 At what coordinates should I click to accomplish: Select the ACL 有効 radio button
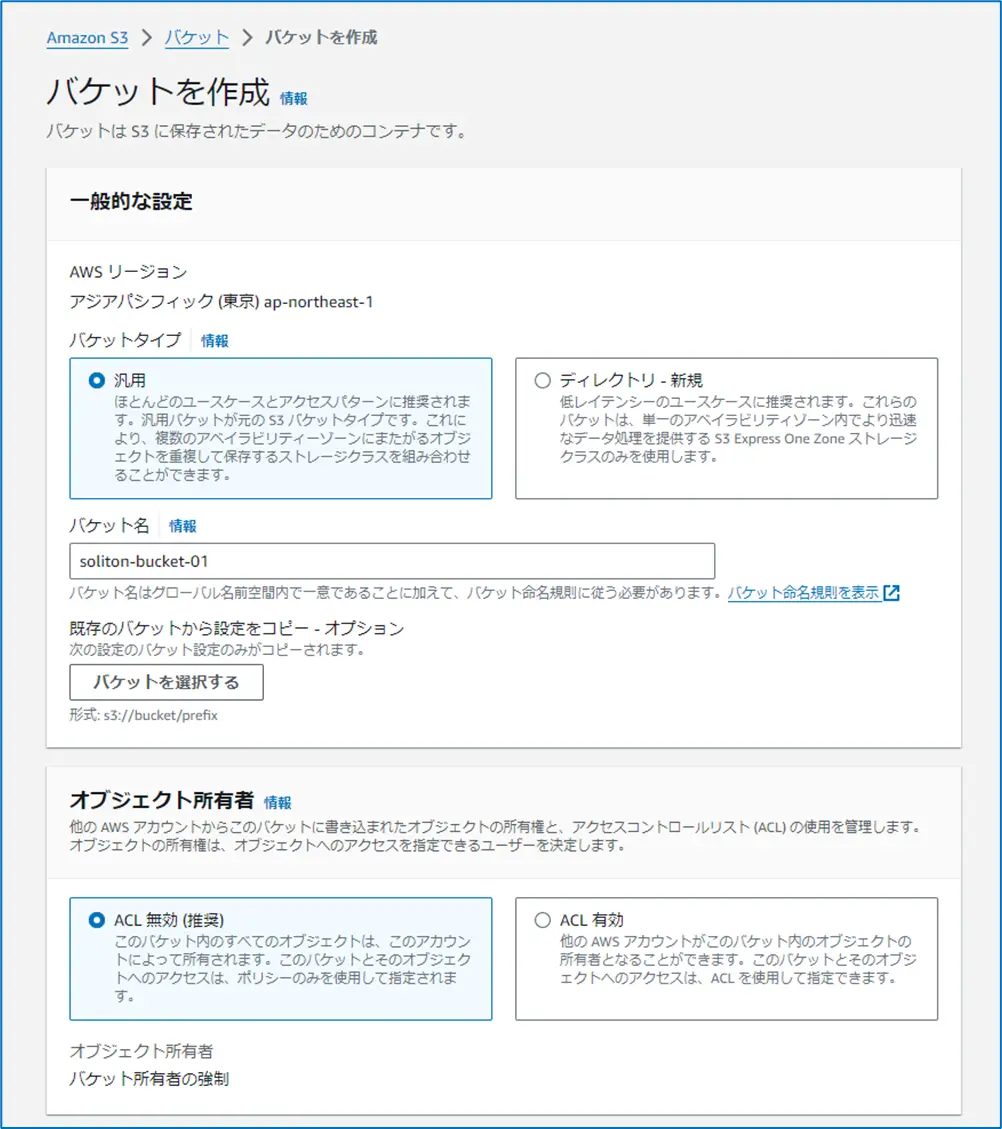tap(543, 920)
